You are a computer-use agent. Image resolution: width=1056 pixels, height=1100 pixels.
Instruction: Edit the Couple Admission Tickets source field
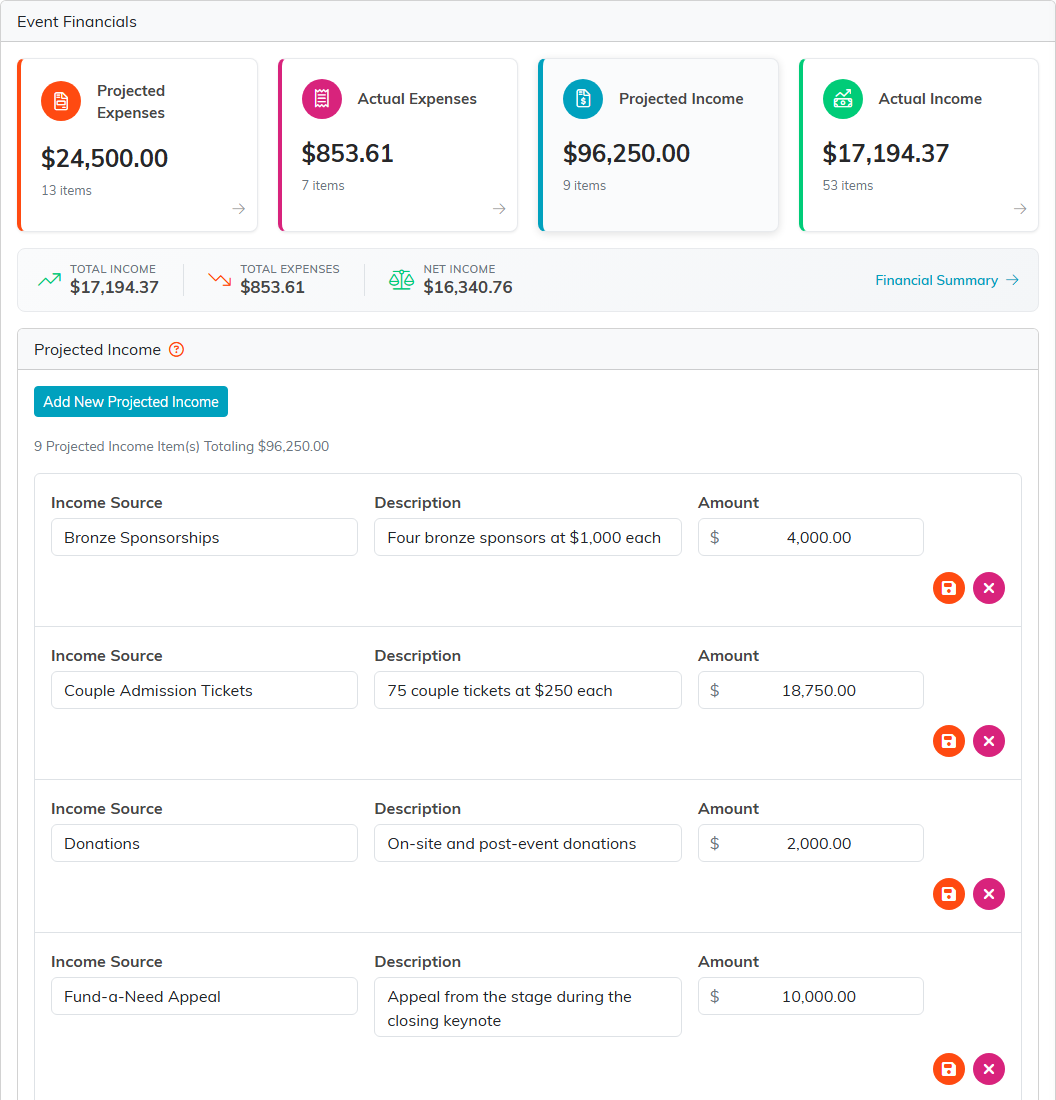pos(204,690)
